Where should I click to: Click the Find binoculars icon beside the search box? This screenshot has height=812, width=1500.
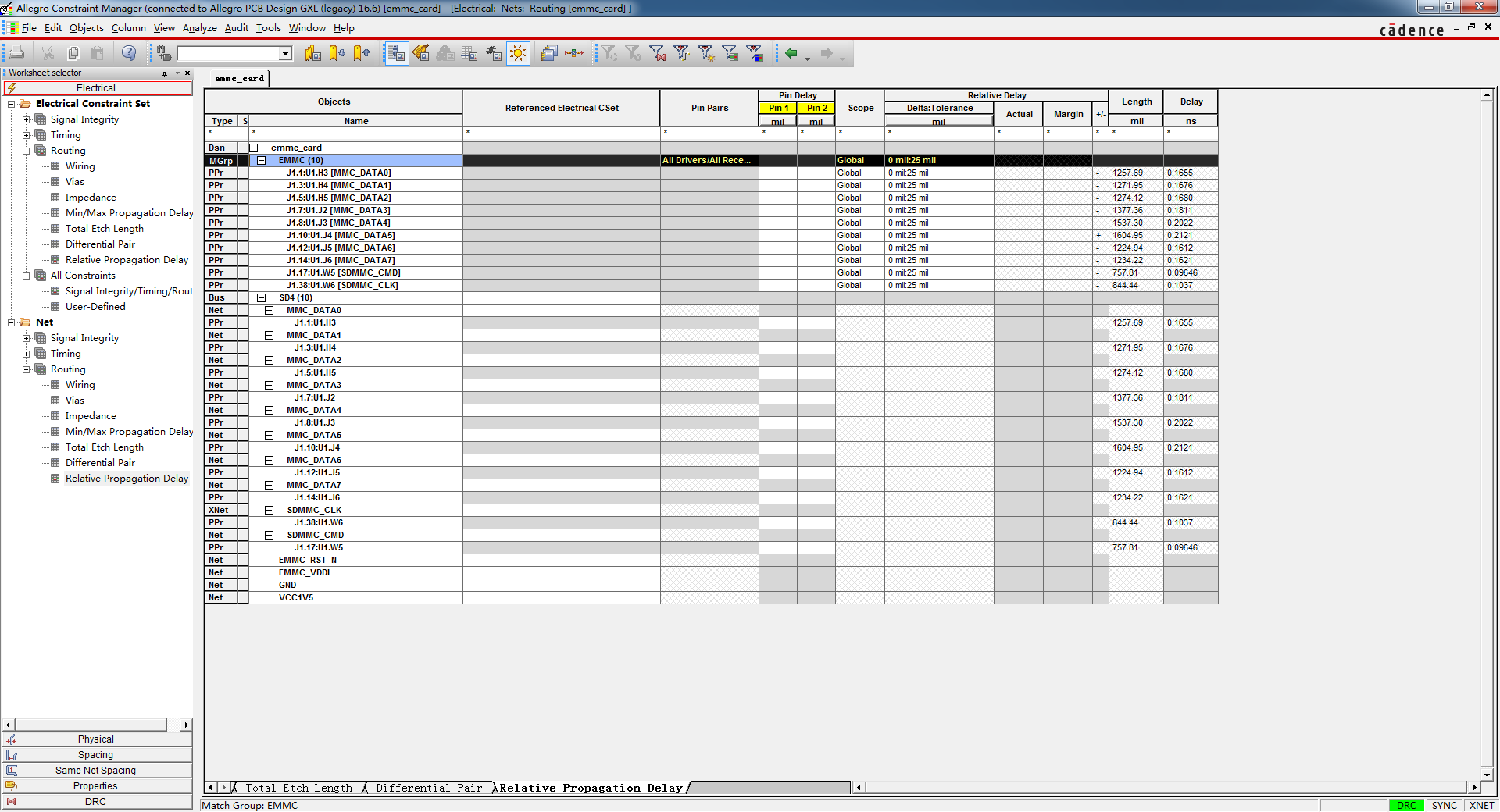163,53
